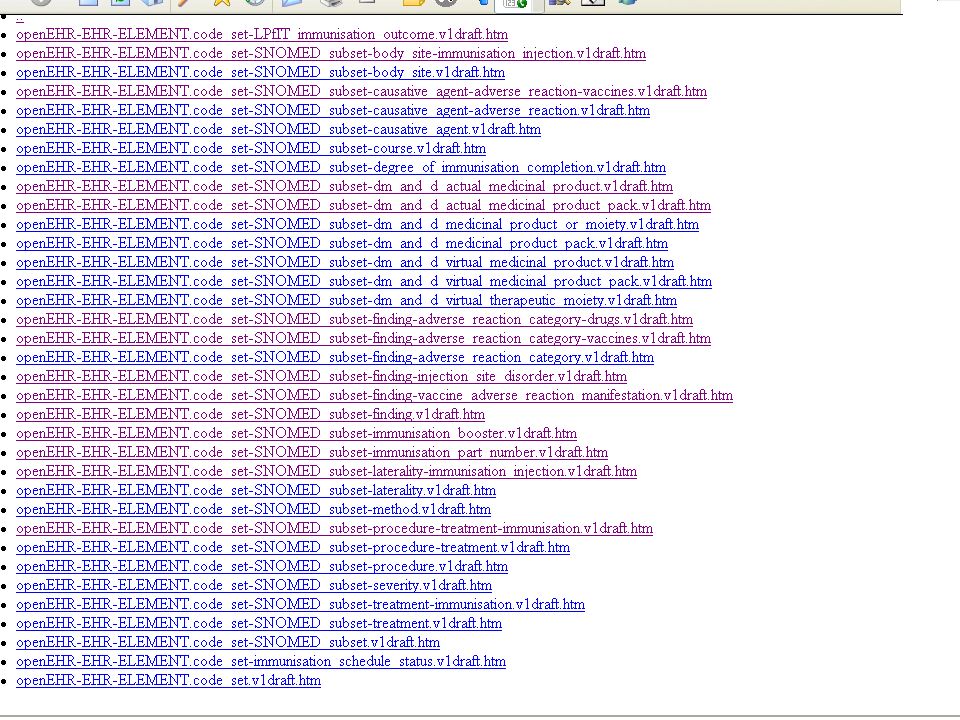Viewport: 960px width, 720px height.
Task: Open subset-treatment-immunisation.v1draft.htm link
Action: click(x=301, y=604)
